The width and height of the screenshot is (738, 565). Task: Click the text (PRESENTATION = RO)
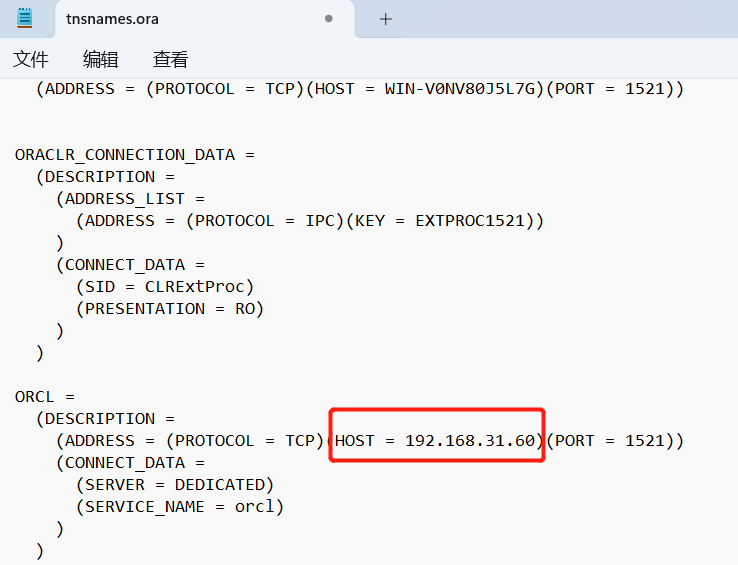(170, 309)
